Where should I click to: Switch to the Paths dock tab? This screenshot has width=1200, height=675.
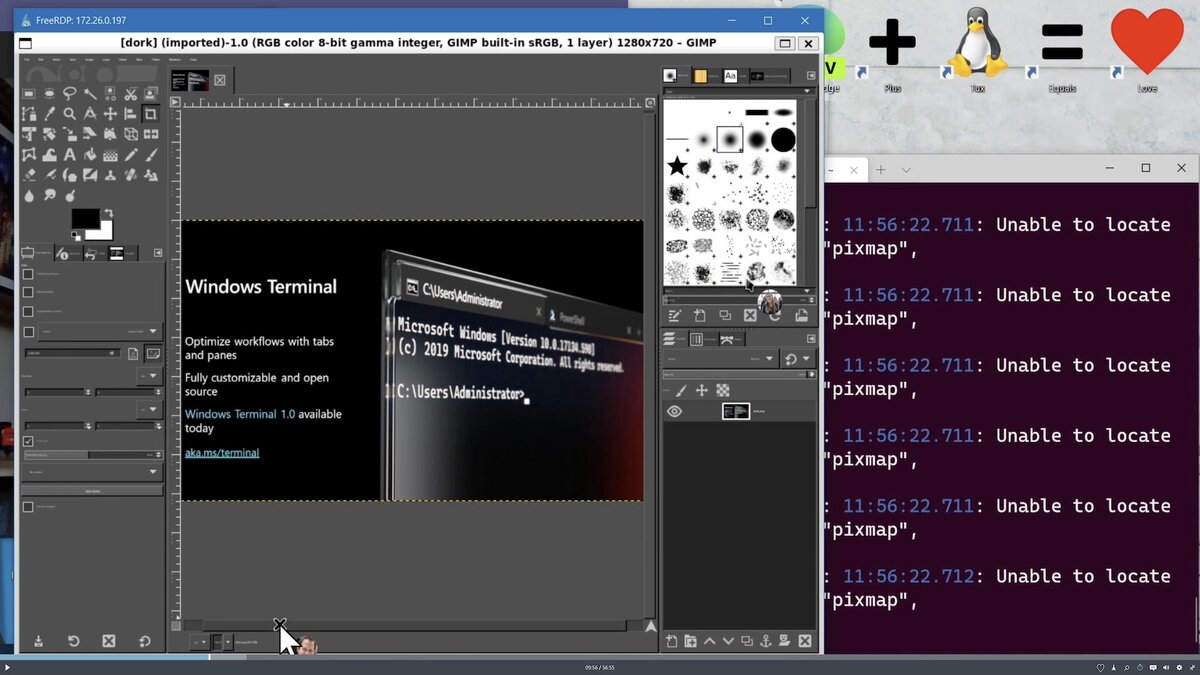tap(733, 339)
